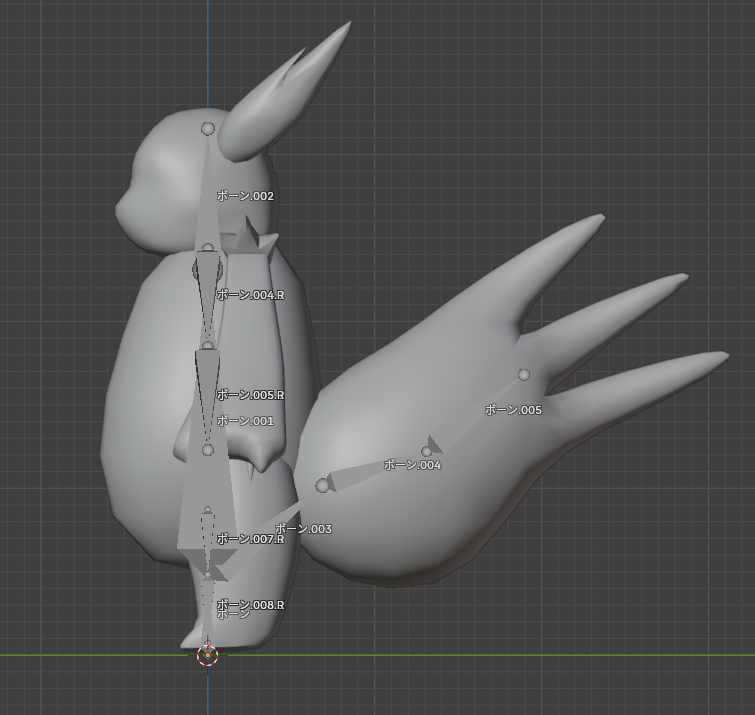Select the ボーン.003 bone label
The image size is (755, 715).
[303, 529]
